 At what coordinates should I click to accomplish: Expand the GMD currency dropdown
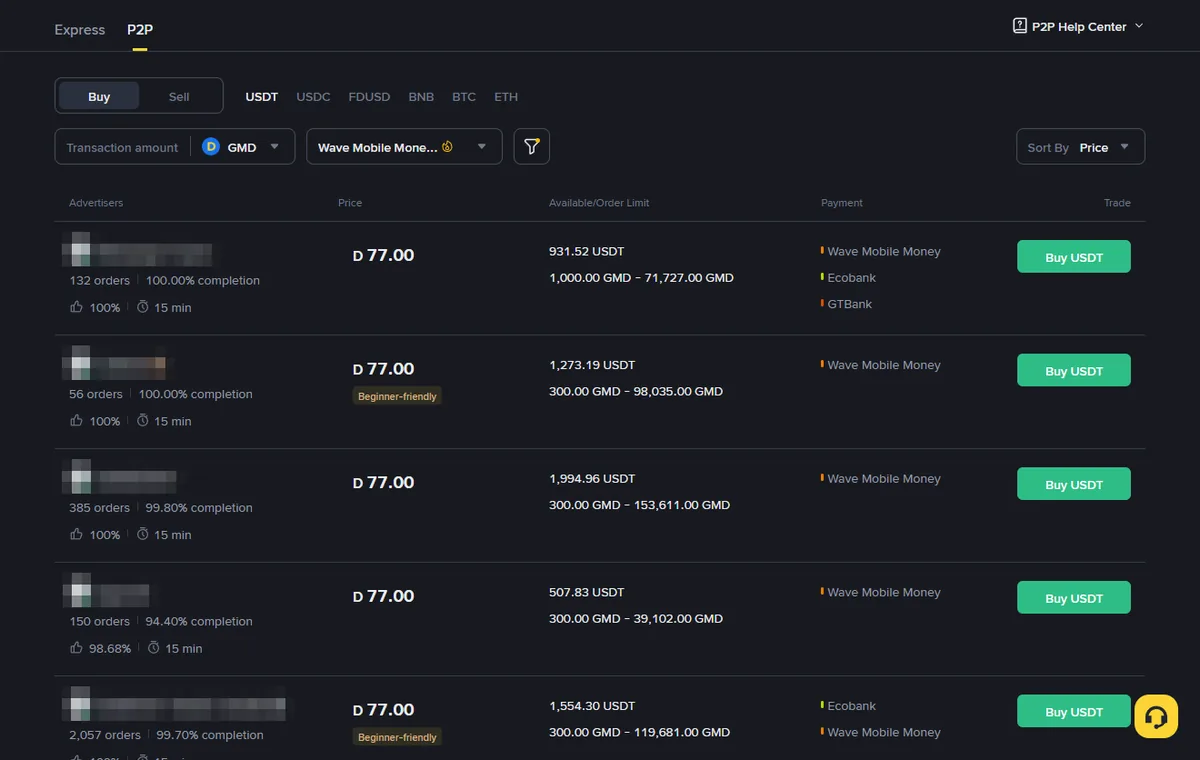click(243, 147)
